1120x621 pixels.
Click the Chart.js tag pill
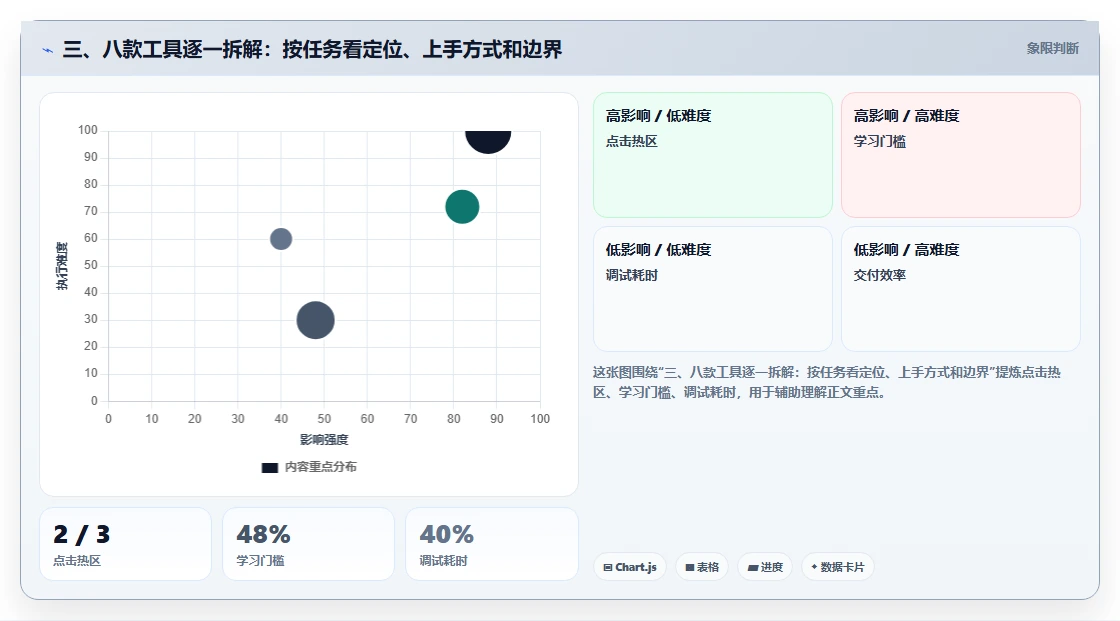point(630,567)
